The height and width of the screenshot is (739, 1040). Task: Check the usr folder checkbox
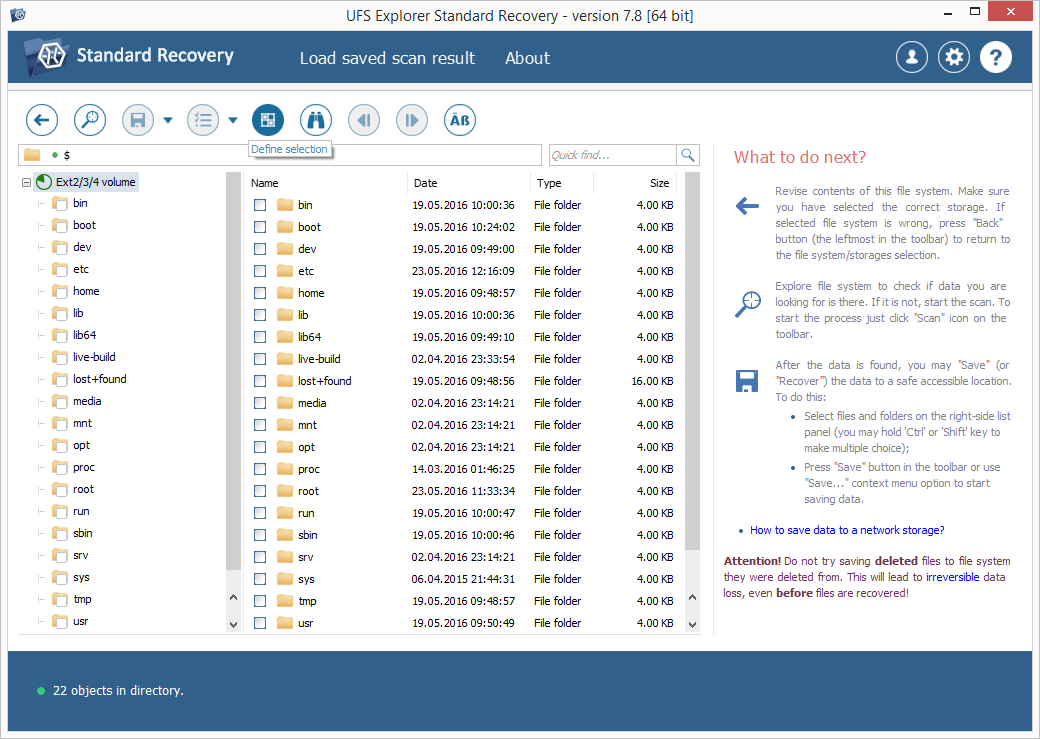tap(260, 623)
